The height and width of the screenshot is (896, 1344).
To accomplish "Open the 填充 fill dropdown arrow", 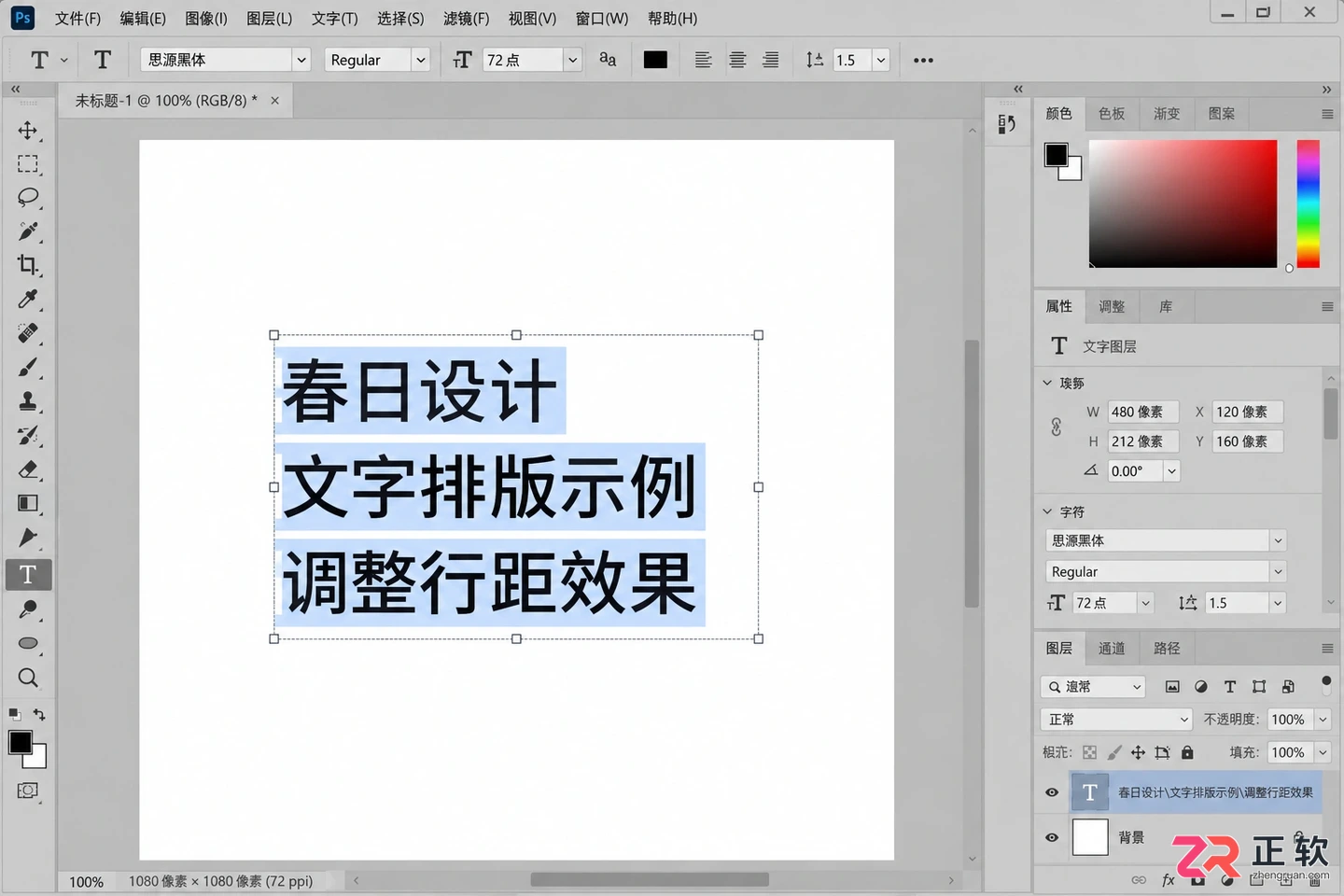I will click(x=1323, y=752).
